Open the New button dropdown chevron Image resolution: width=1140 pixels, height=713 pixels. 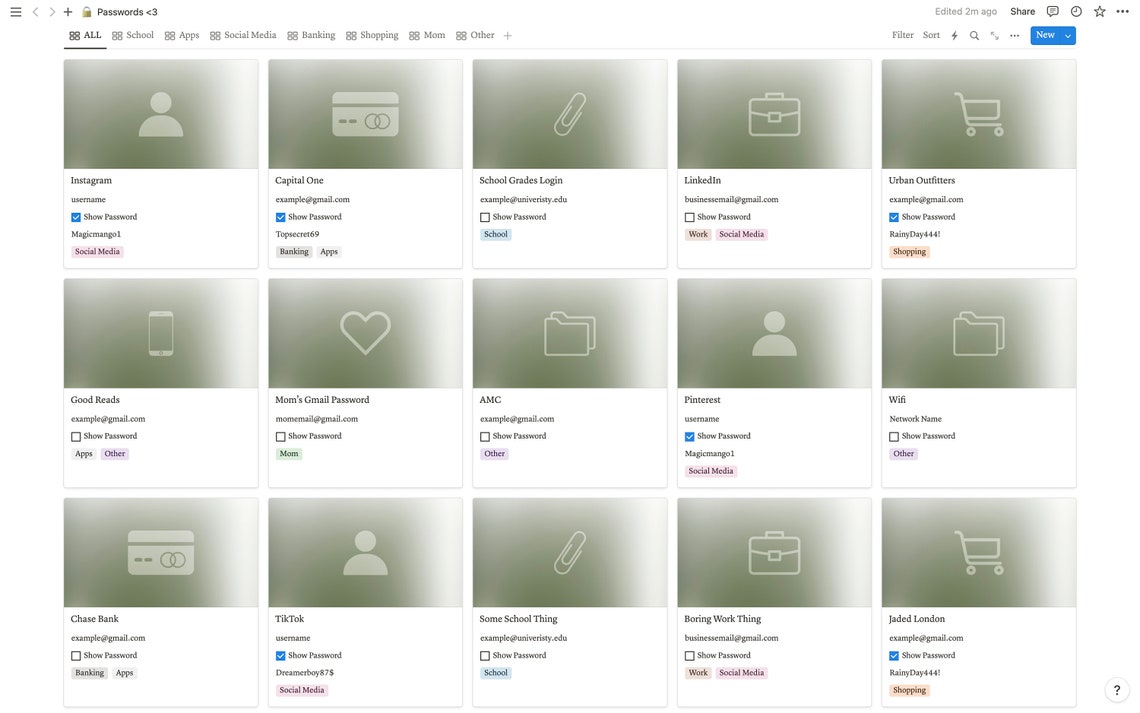tap(1065, 34)
